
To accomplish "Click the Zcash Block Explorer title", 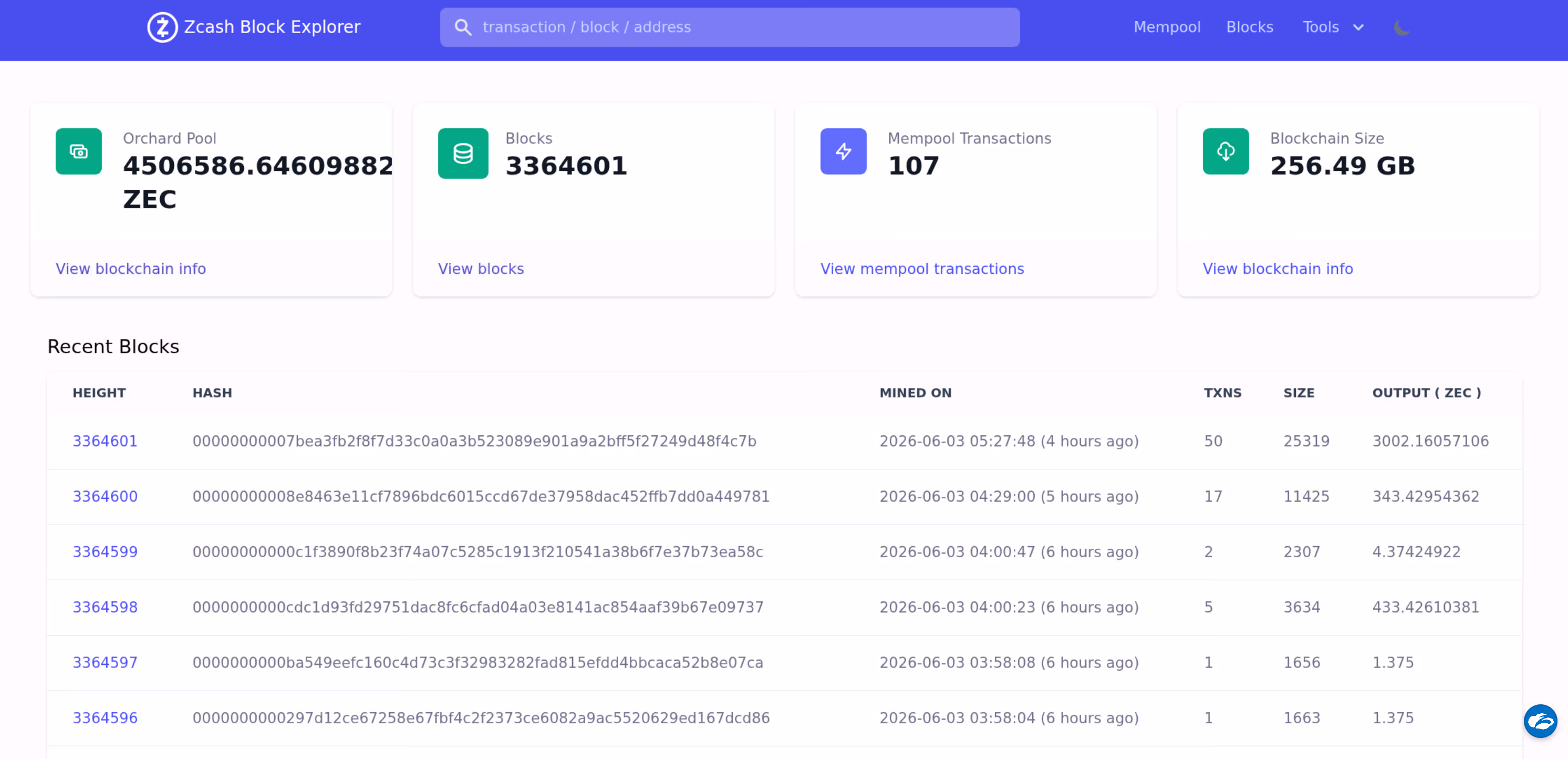I will 272,27.
